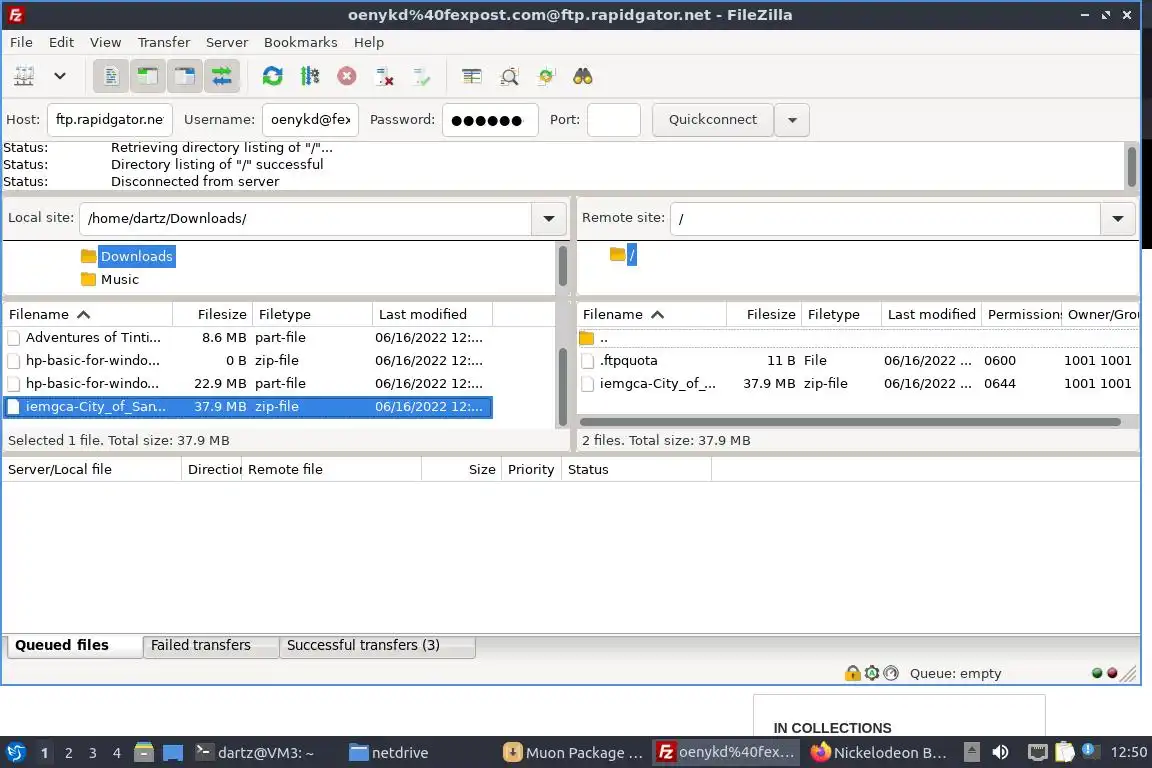
Task: Focus the Username input field
Action: point(310,120)
